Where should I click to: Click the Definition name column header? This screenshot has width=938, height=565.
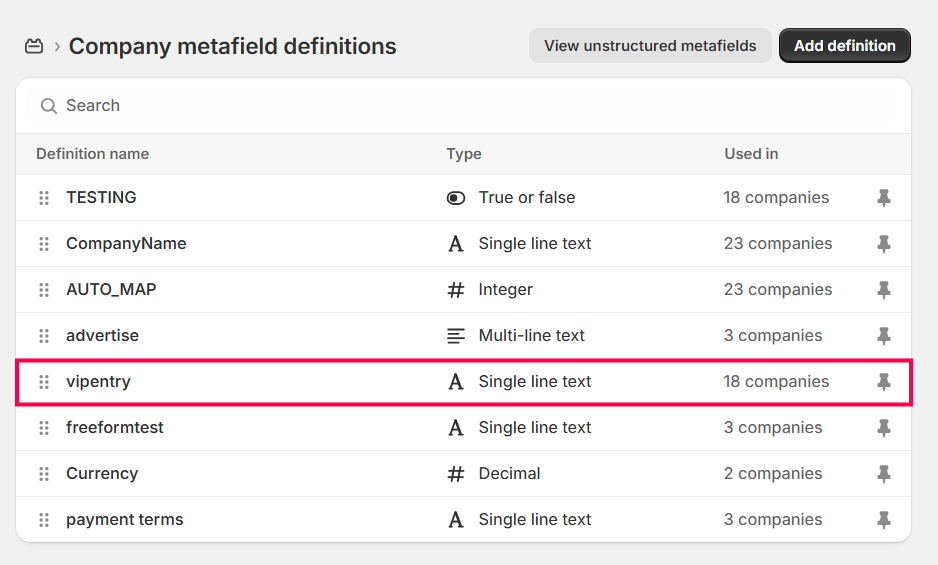coord(92,154)
